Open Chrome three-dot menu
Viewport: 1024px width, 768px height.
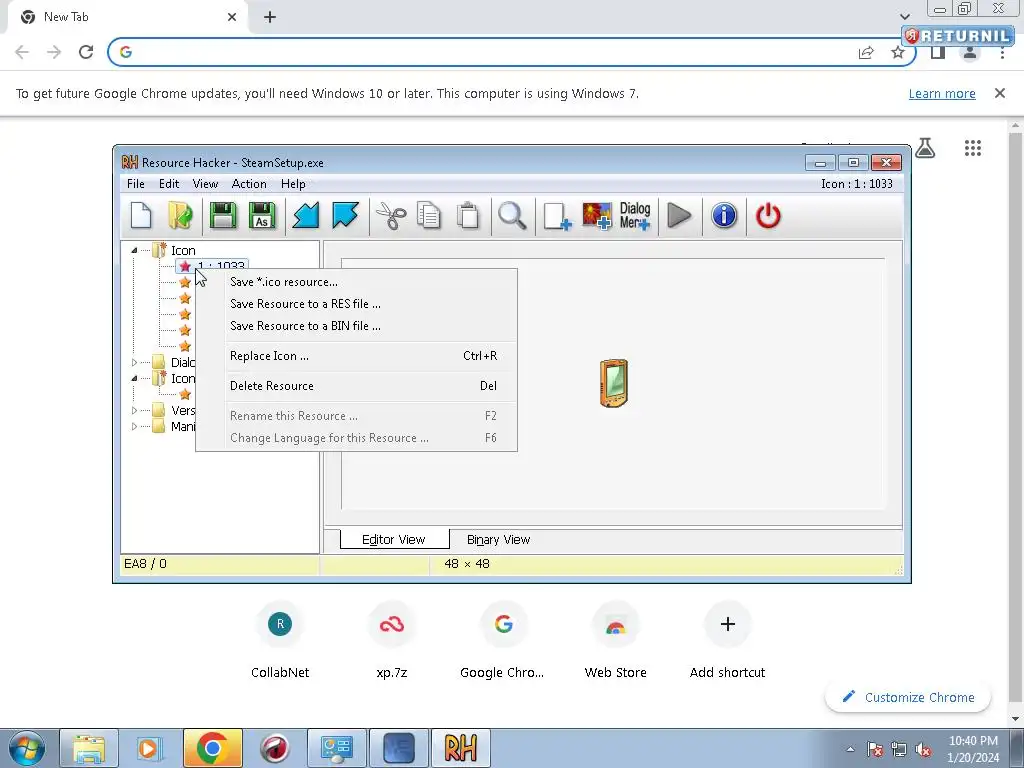[1002, 52]
